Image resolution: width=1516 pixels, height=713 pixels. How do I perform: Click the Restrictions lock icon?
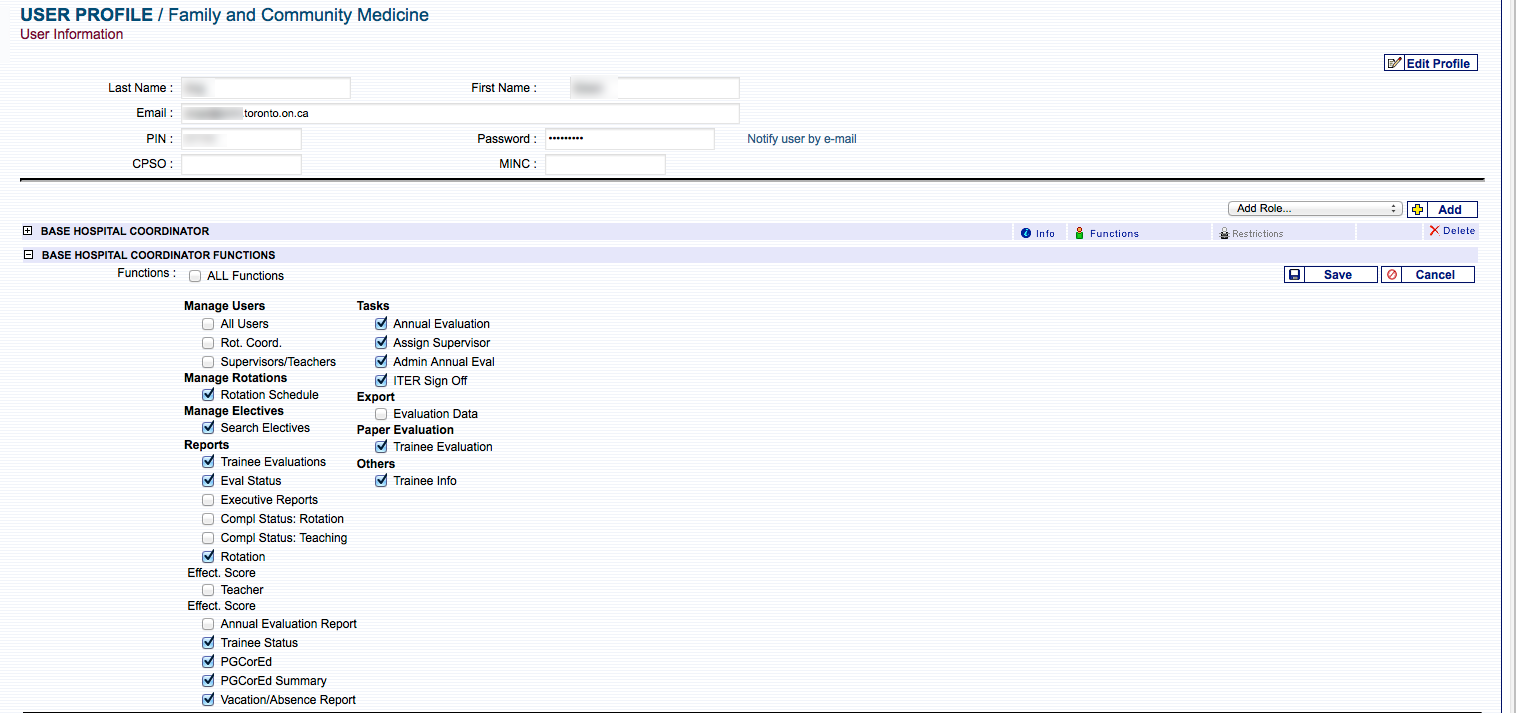click(1224, 233)
